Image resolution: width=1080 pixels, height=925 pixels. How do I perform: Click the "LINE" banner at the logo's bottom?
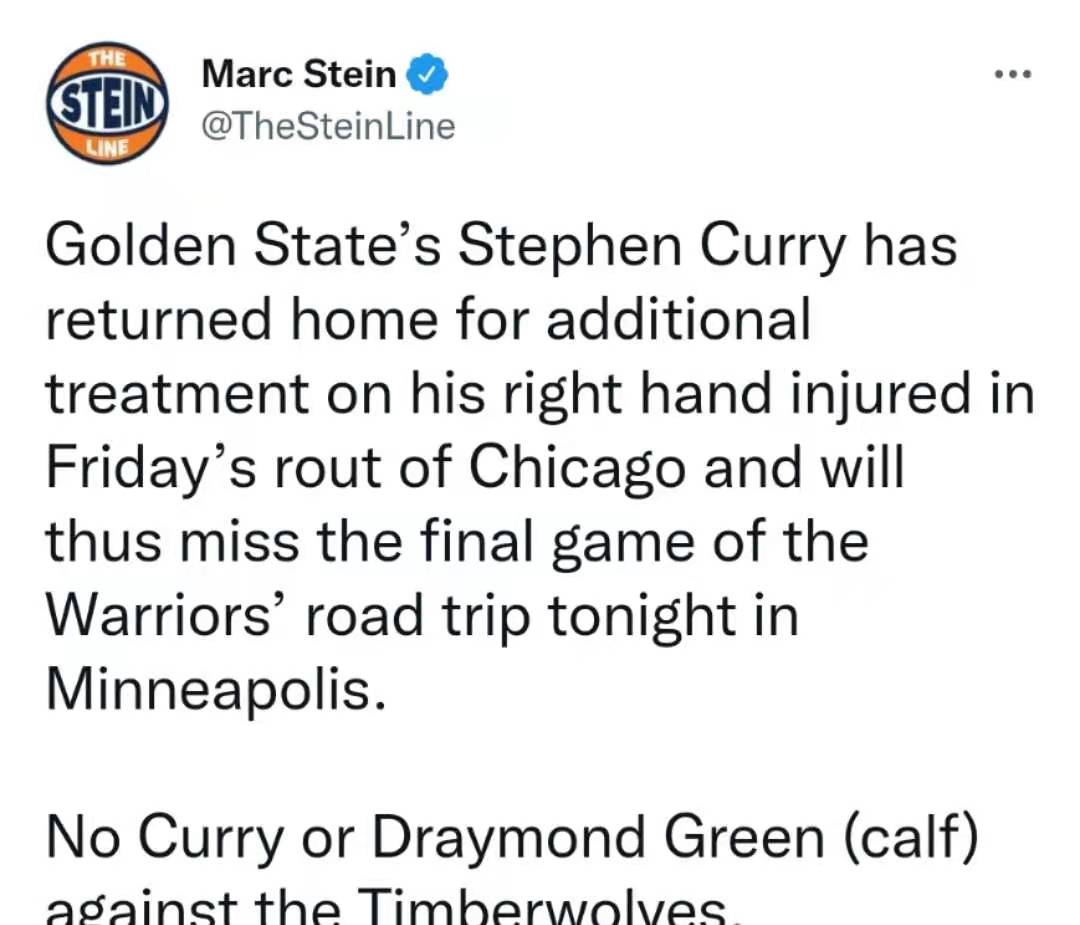(109, 147)
